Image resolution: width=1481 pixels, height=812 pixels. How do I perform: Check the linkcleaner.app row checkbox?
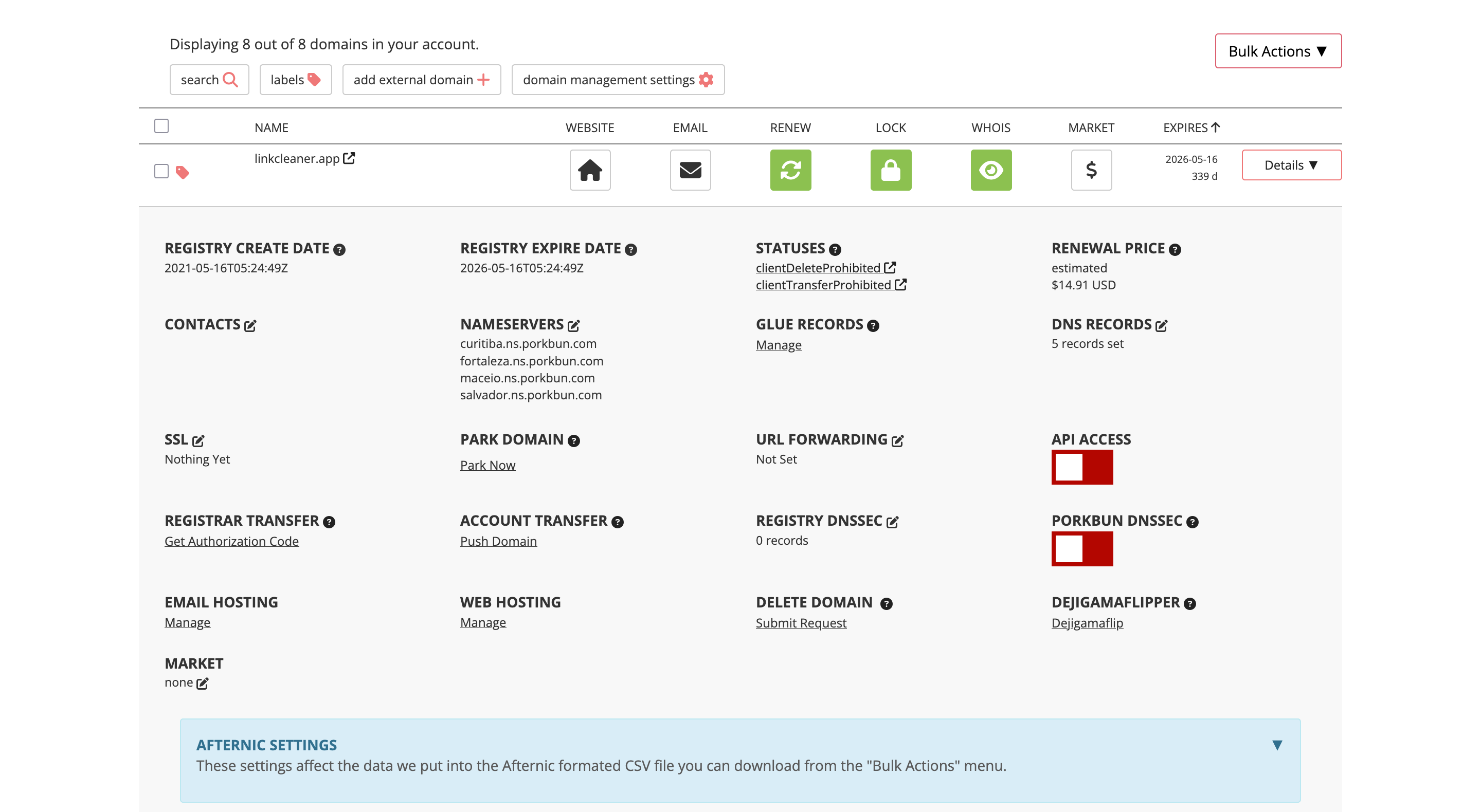pos(161,171)
